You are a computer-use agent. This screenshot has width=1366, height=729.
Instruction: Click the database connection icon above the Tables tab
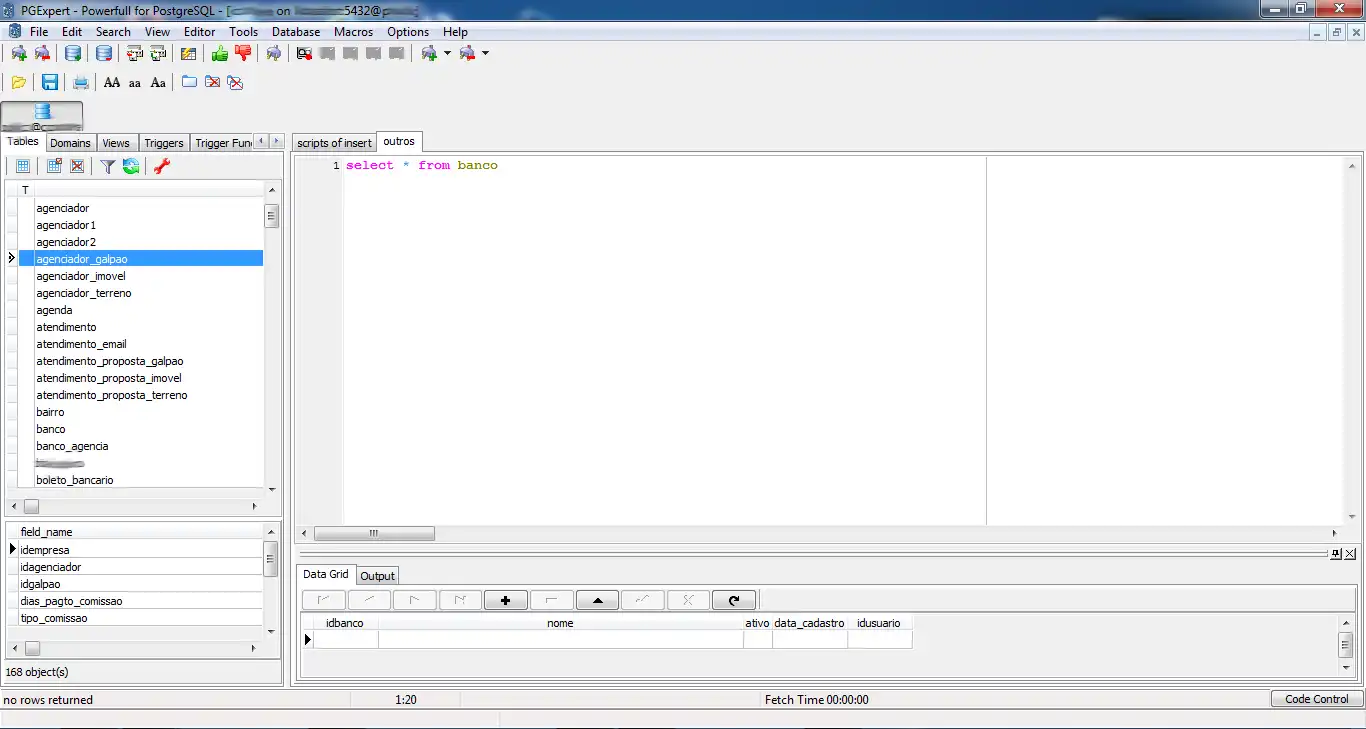pos(42,116)
